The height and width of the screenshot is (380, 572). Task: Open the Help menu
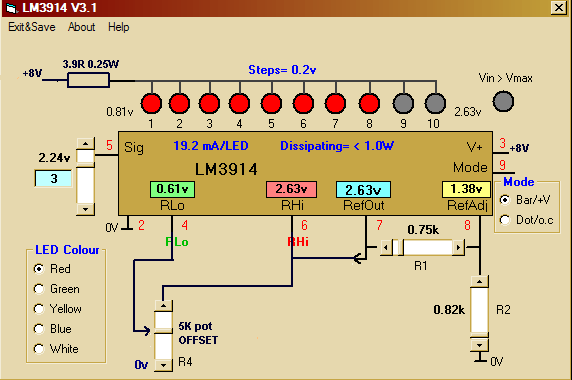[x=119, y=27]
